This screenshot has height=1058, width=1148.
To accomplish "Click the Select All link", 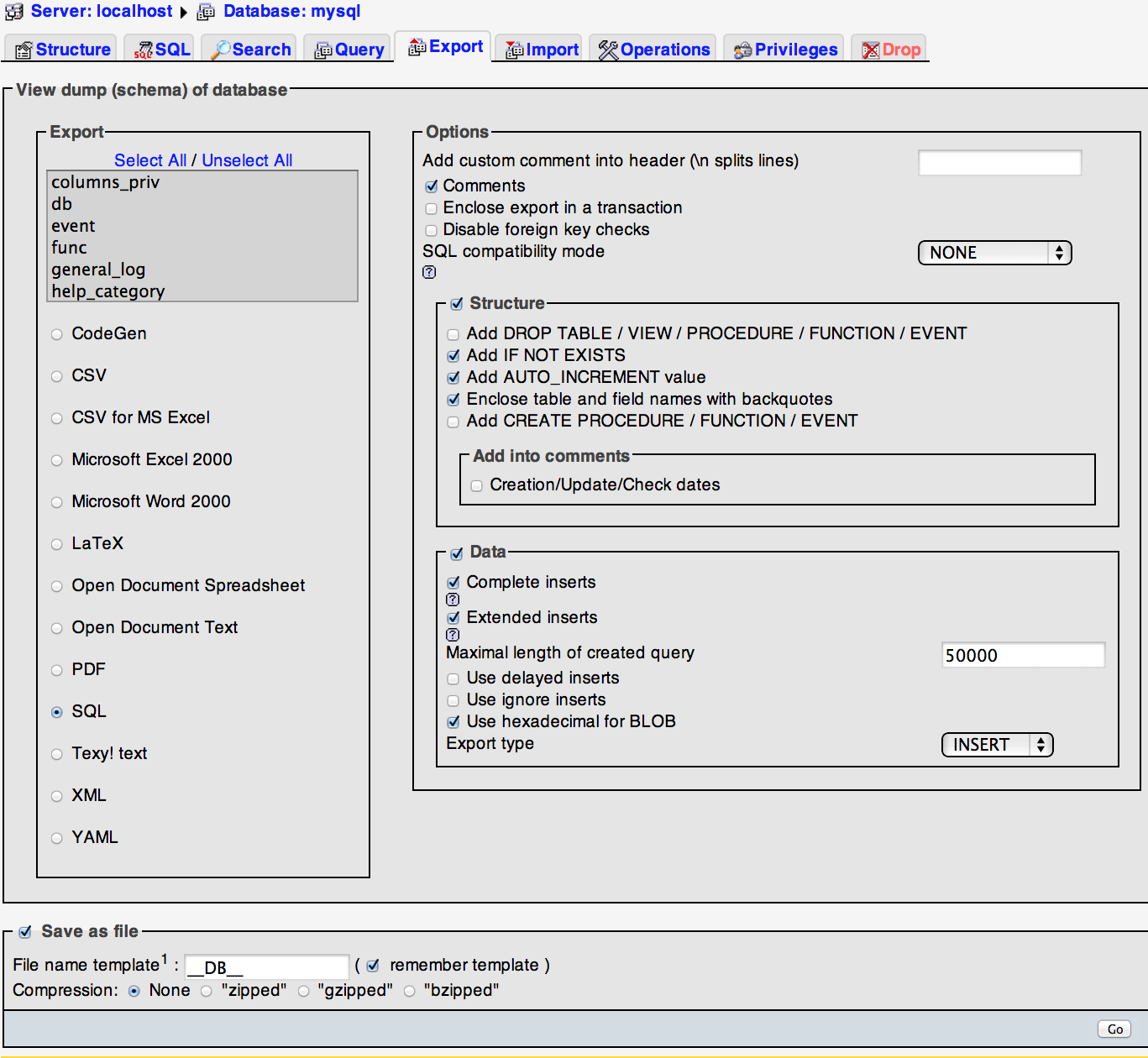I will coord(150,160).
